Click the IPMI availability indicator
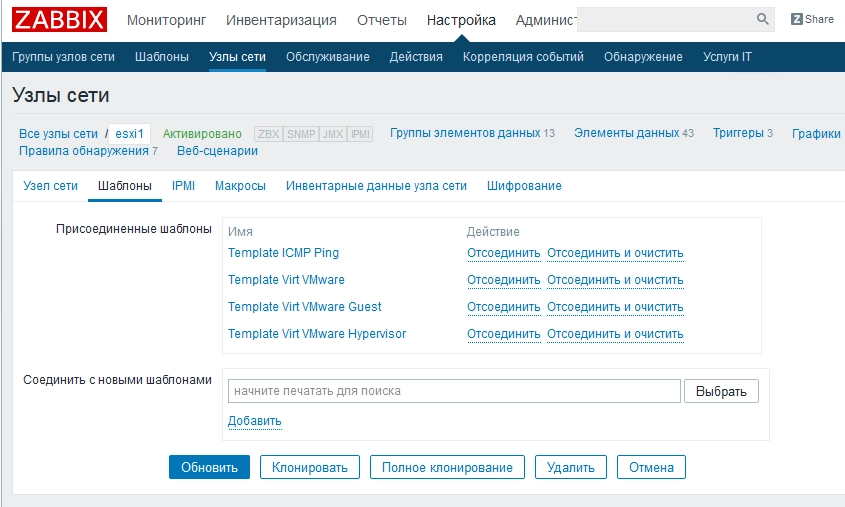Image resolution: width=845 pixels, height=507 pixels. pyautogui.click(x=360, y=134)
